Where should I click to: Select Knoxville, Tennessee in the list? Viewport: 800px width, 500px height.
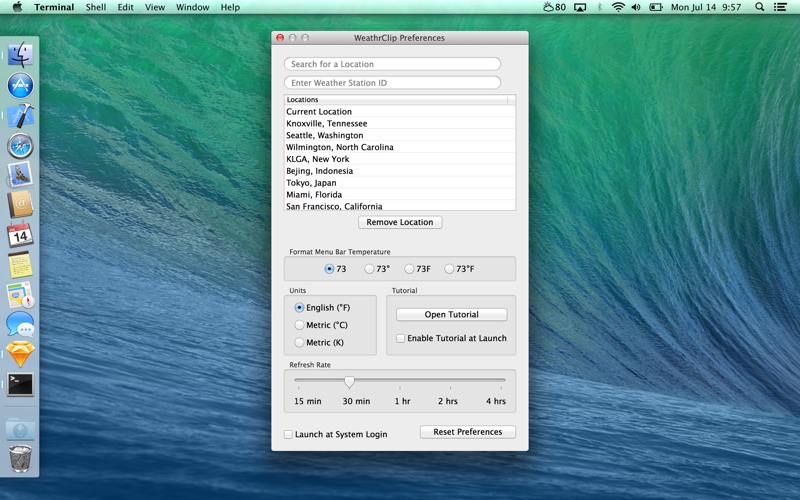[400, 123]
